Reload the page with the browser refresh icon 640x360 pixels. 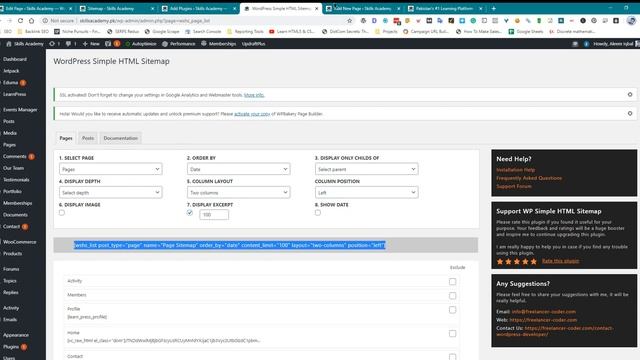[20, 20]
